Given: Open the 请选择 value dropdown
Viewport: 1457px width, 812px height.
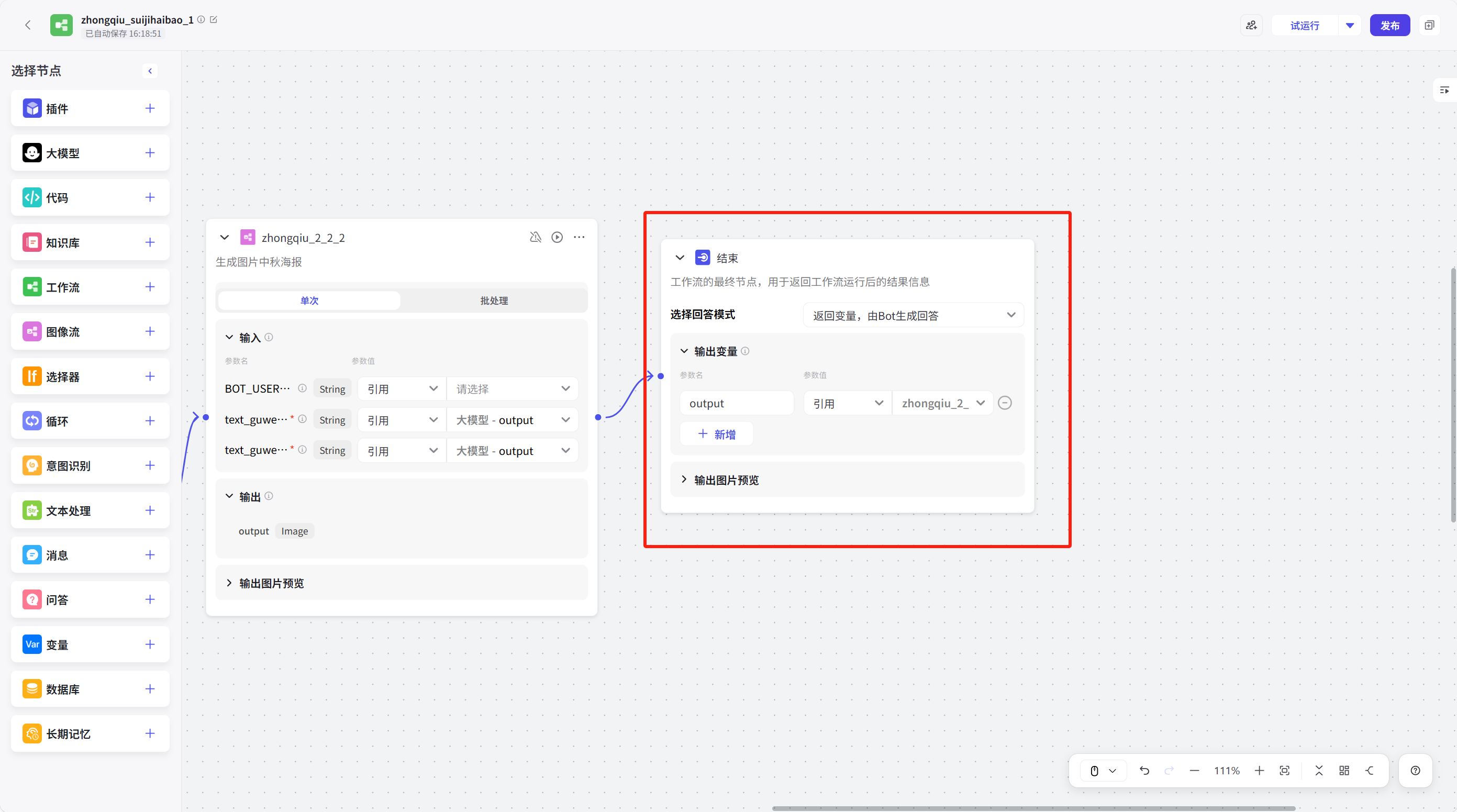Looking at the screenshot, I should pyautogui.click(x=513, y=389).
